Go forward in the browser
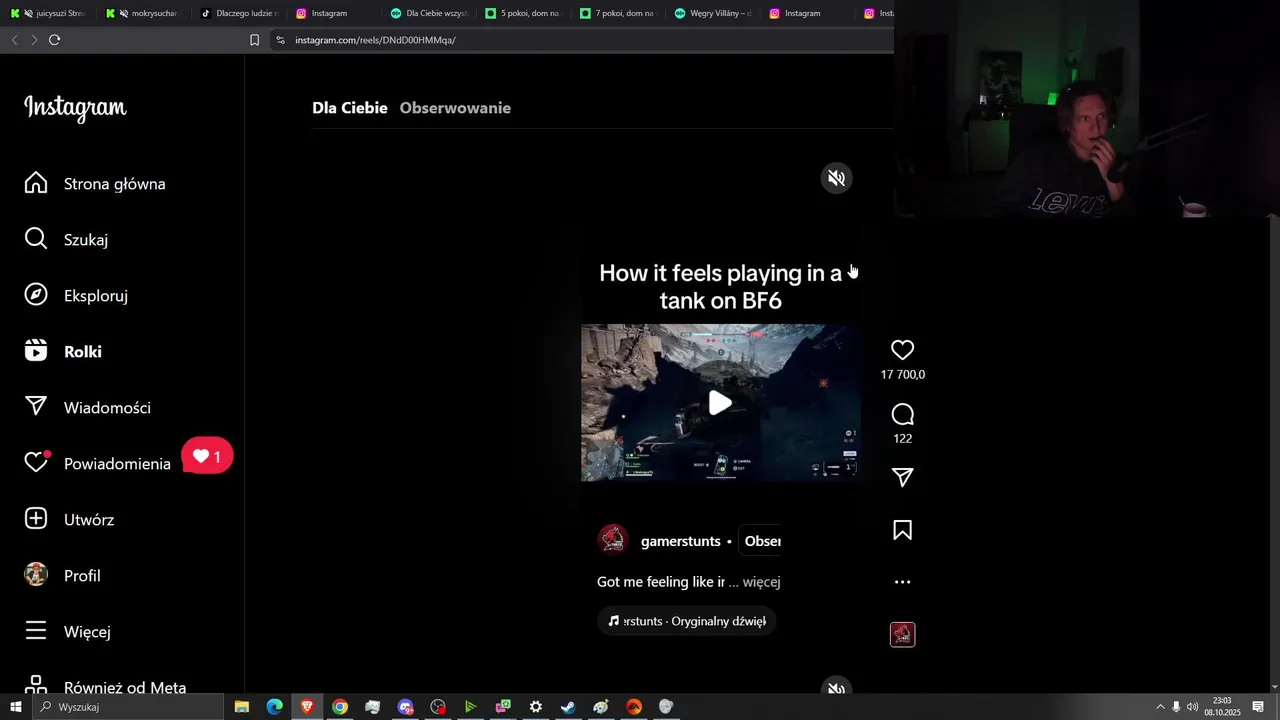This screenshot has height=720, width=1280. [x=34, y=40]
